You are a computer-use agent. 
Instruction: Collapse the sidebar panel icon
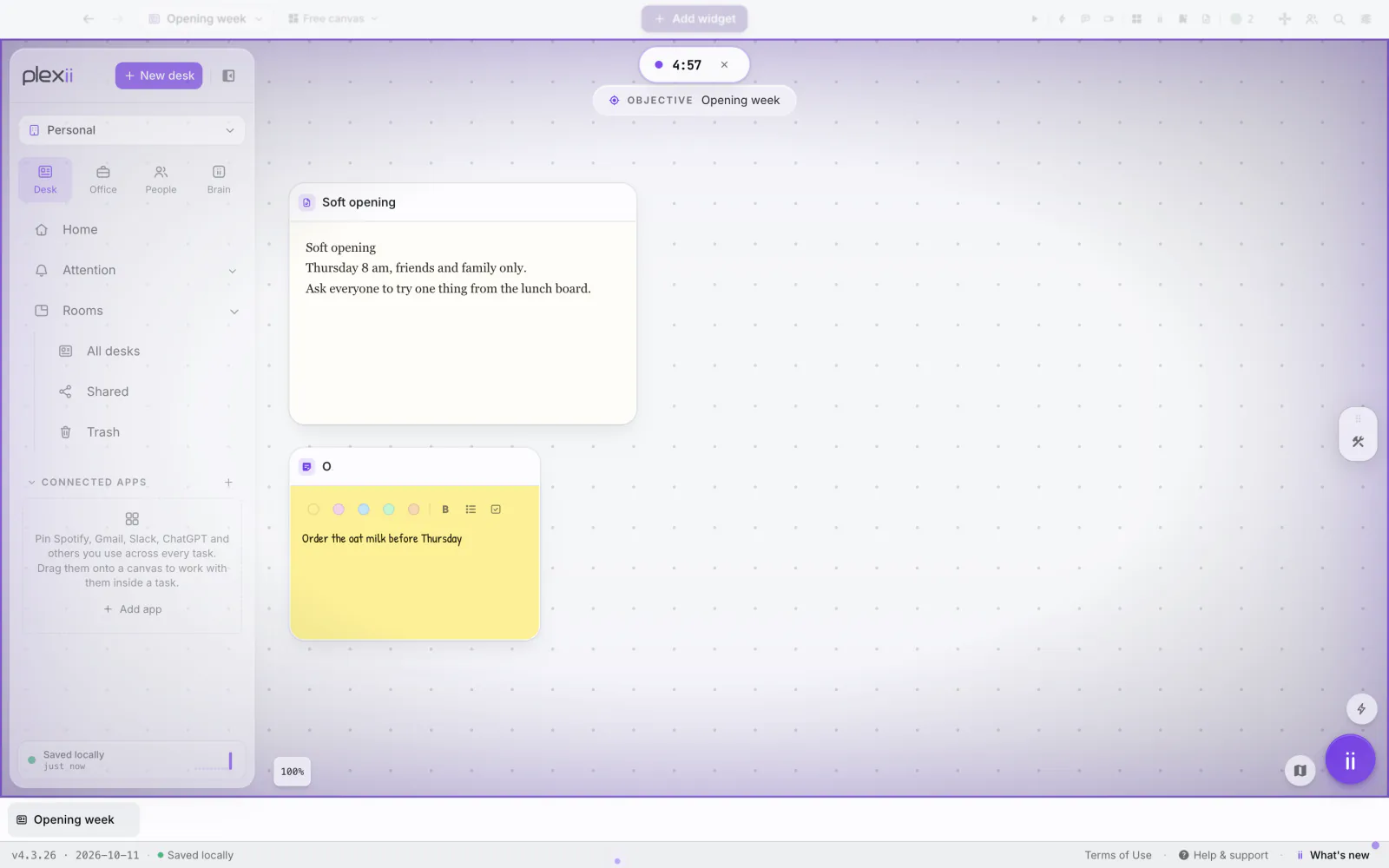pyautogui.click(x=228, y=76)
